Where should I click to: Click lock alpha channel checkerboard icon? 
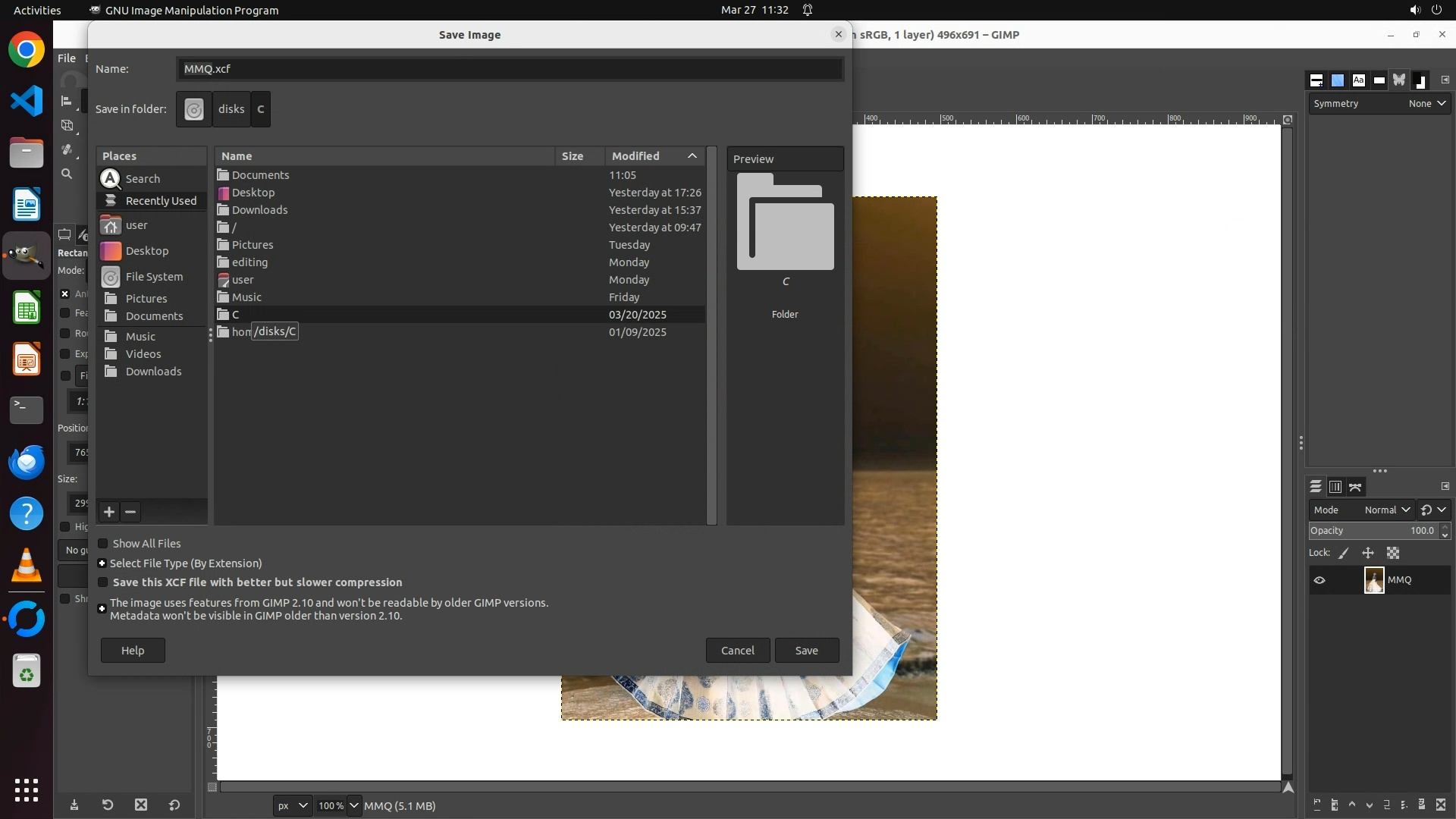1393,554
